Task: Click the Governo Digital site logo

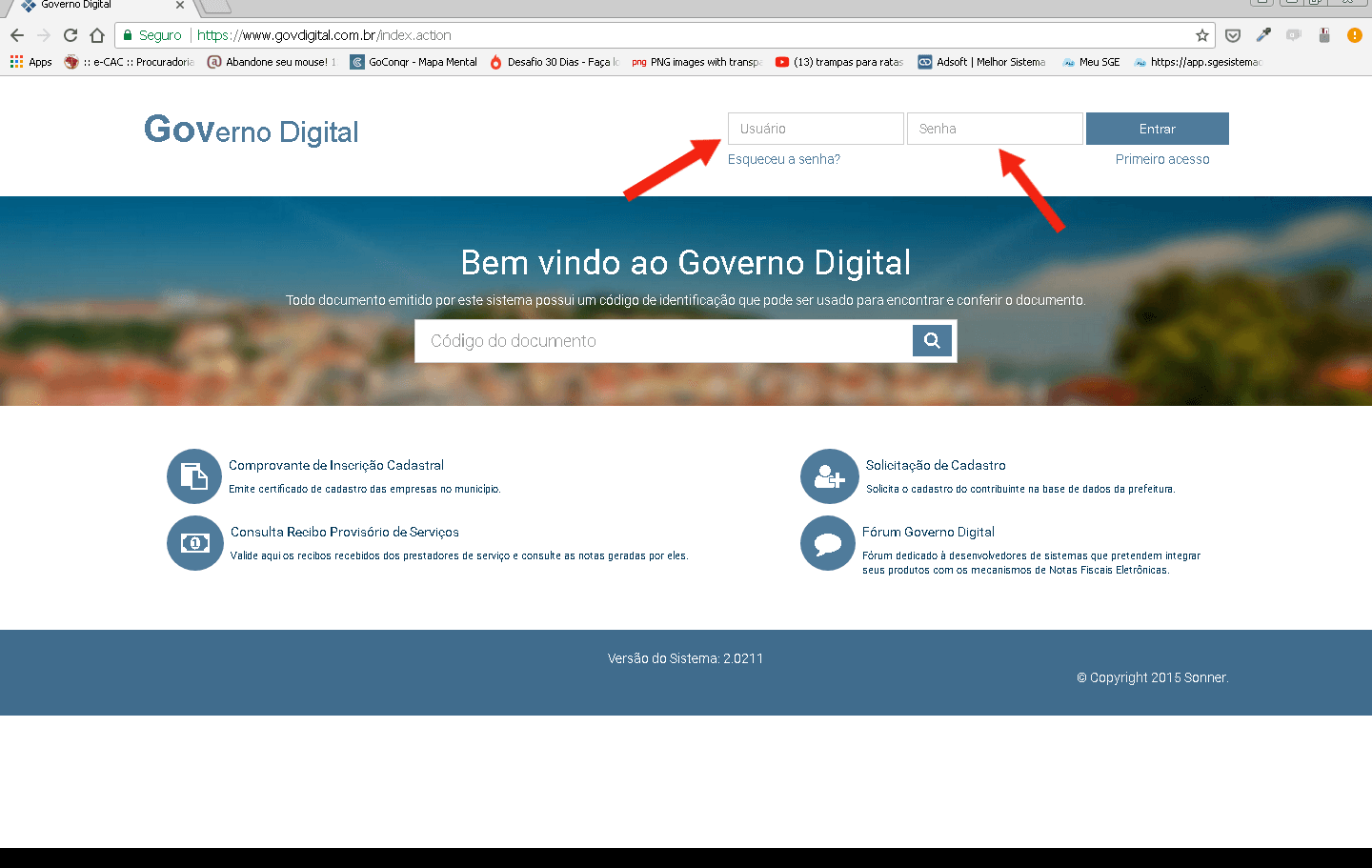Action: [x=252, y=131]
